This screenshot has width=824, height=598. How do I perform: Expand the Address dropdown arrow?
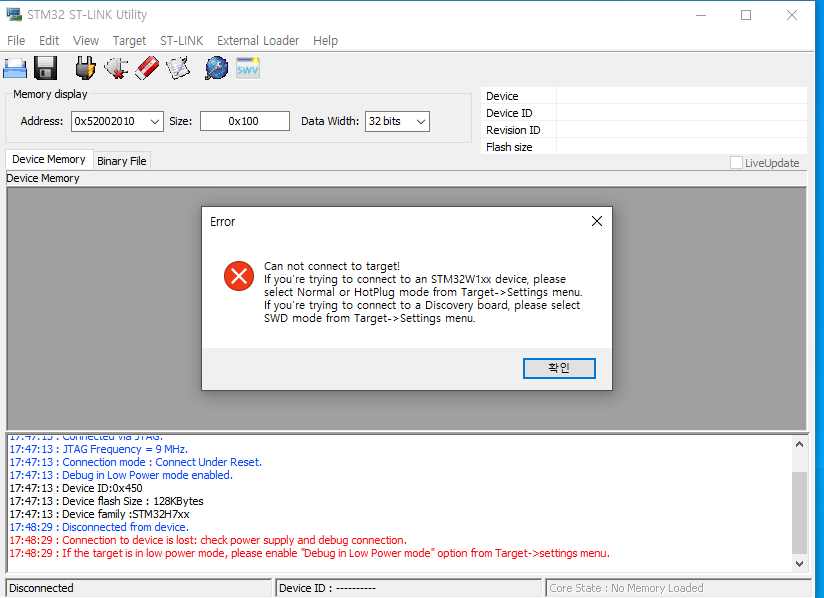154,121
